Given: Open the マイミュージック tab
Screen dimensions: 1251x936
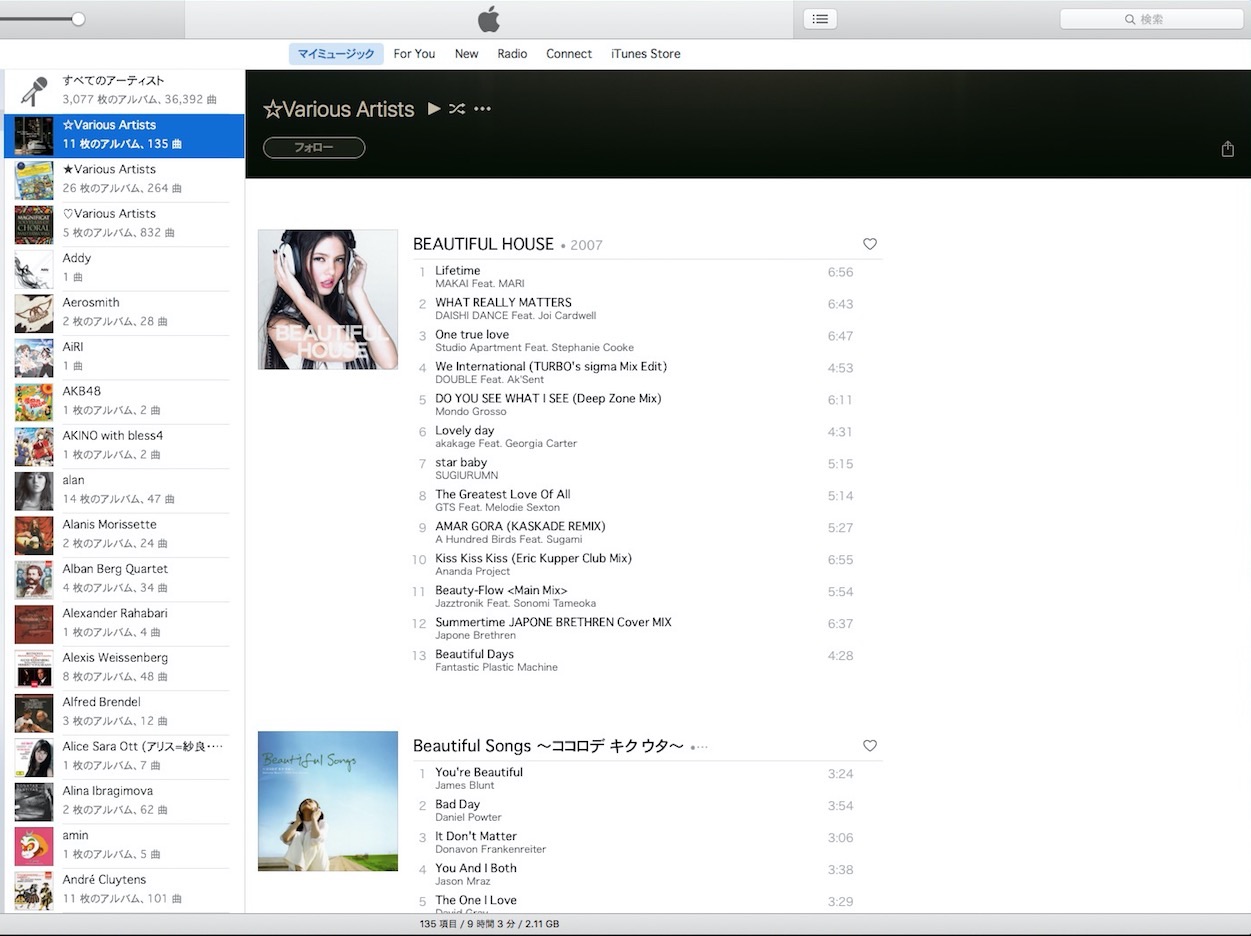Looking at the screenshot, I should click(x=336, y=54).
